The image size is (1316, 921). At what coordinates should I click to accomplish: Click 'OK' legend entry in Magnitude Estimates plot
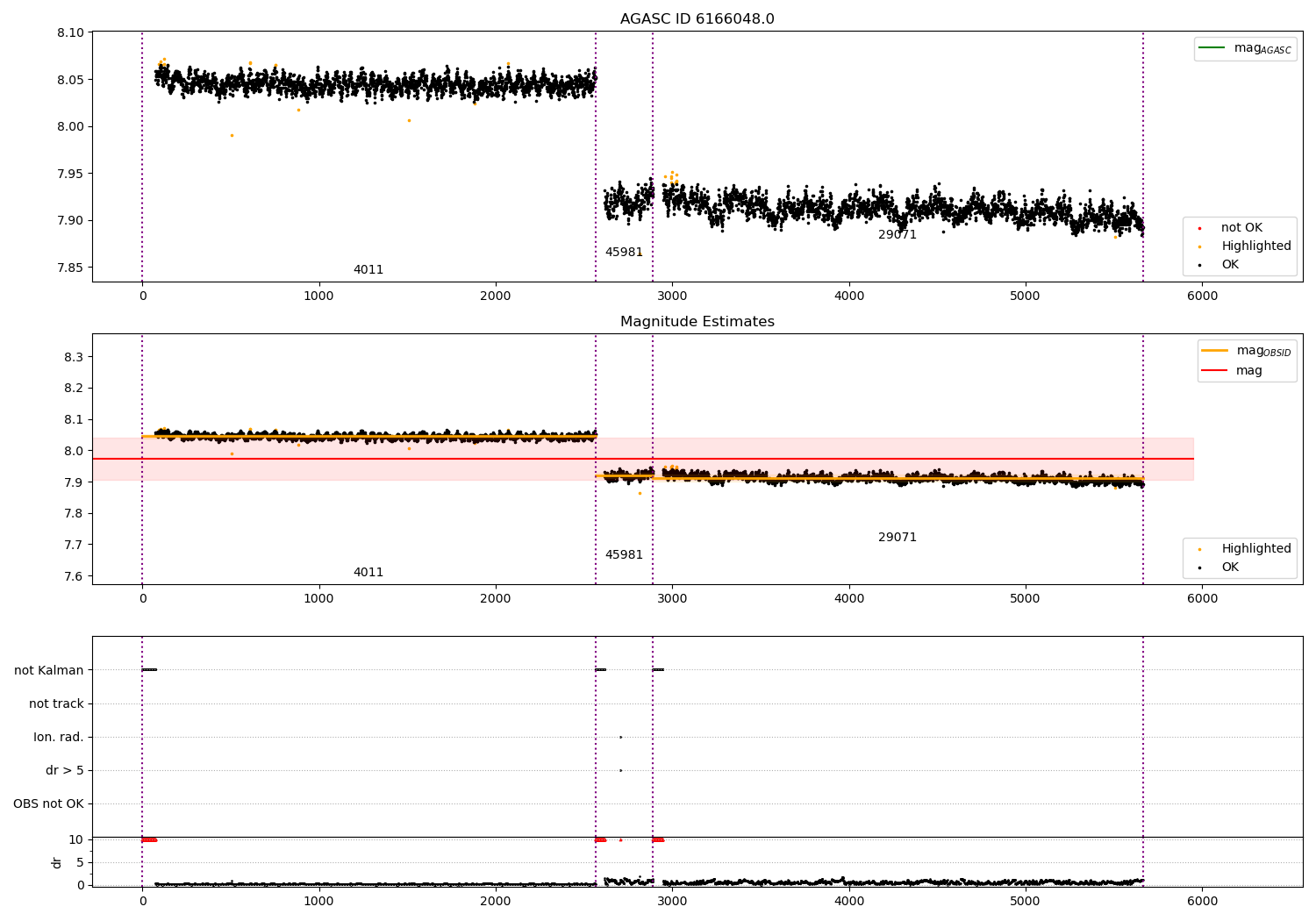pyautogui.click(x=1219, y=568)
